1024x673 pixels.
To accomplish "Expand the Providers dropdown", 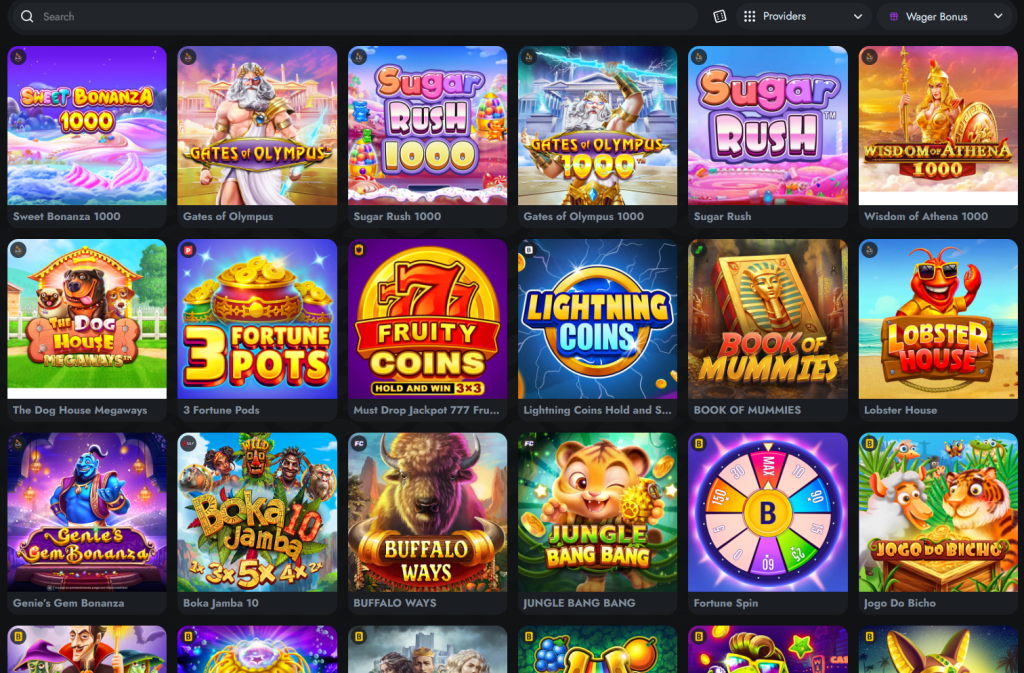I will [803, 16].
